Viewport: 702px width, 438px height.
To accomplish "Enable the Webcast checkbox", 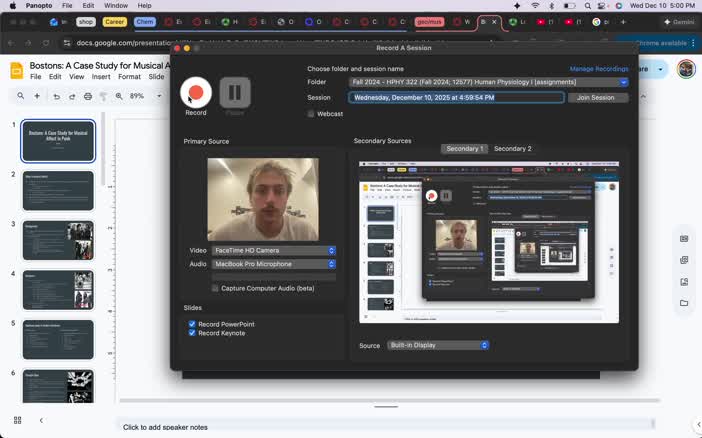I will tap(311, 114).
